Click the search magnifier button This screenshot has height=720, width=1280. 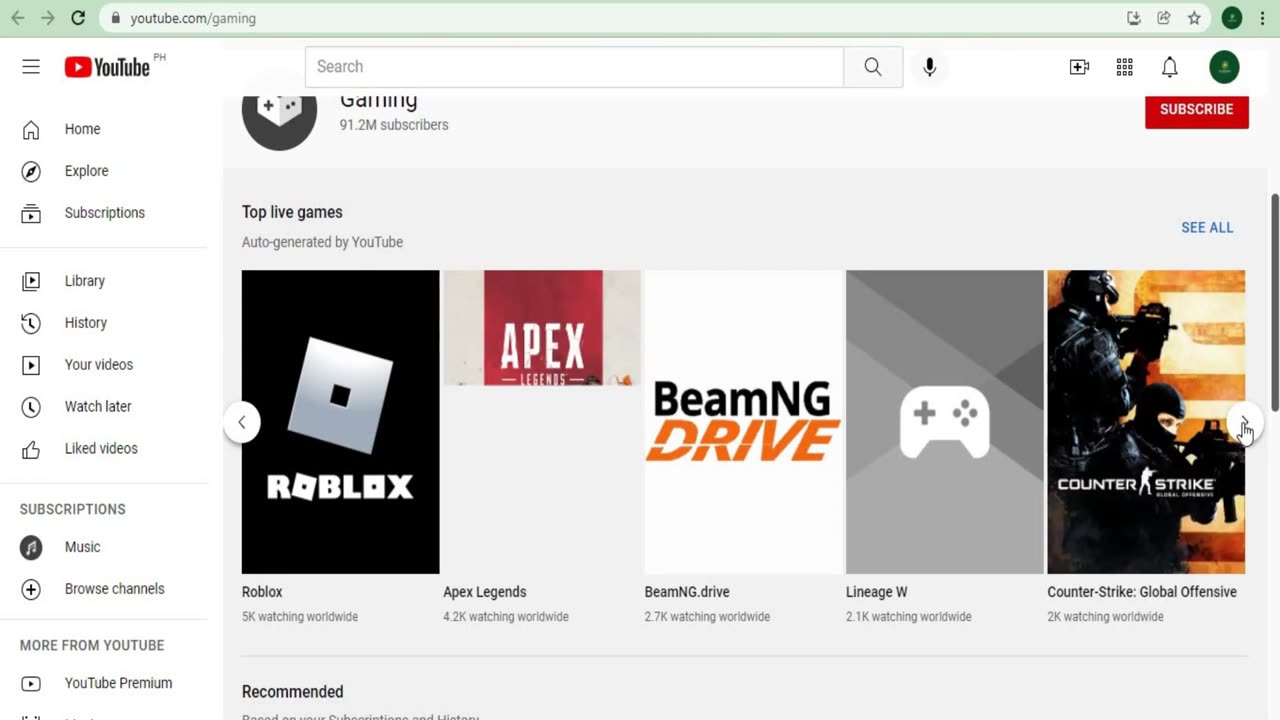pyautogui.click(x=873, y=67)
